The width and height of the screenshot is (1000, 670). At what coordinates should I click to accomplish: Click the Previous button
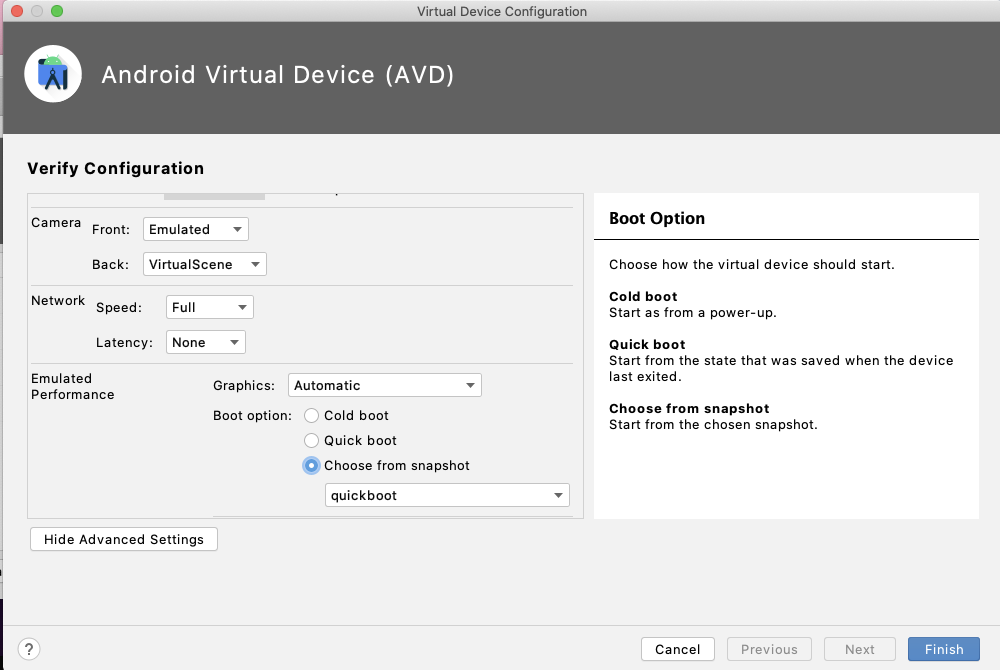(x=769, y=649)
